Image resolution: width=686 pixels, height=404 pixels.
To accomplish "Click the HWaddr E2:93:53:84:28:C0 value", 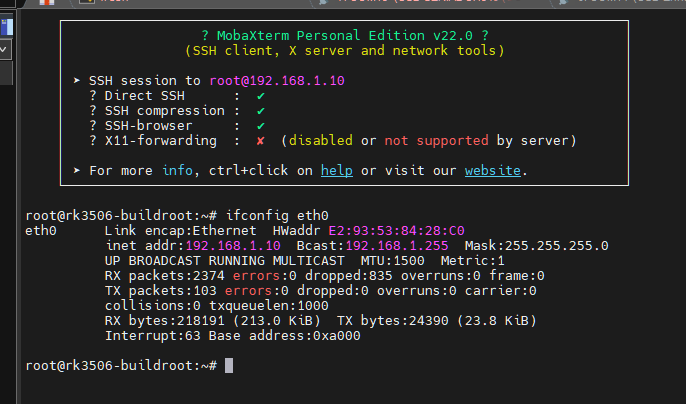I will tap(396, 231).
